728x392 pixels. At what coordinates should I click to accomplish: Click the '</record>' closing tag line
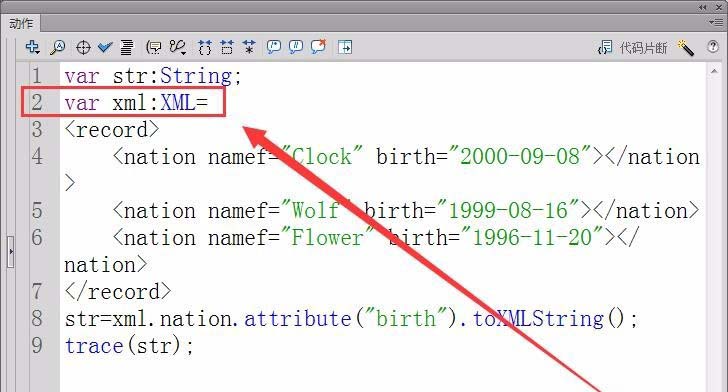118,292
